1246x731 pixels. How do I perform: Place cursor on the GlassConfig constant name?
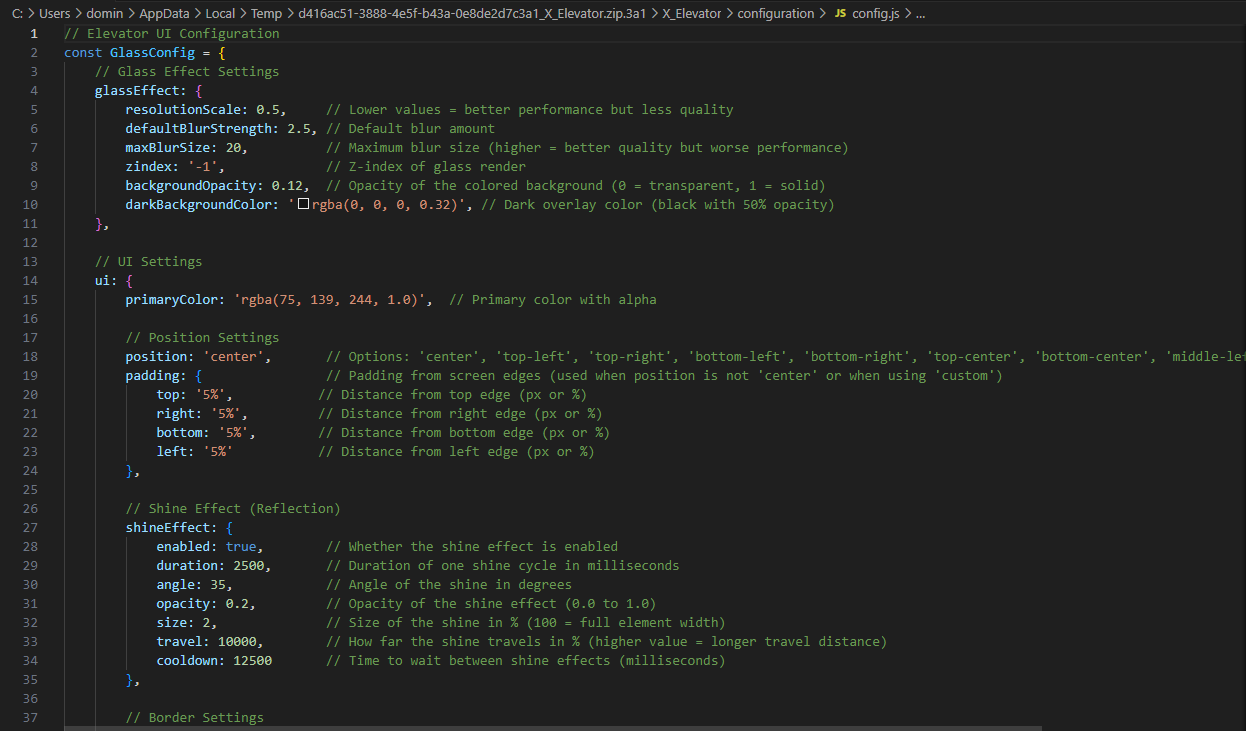152,53
